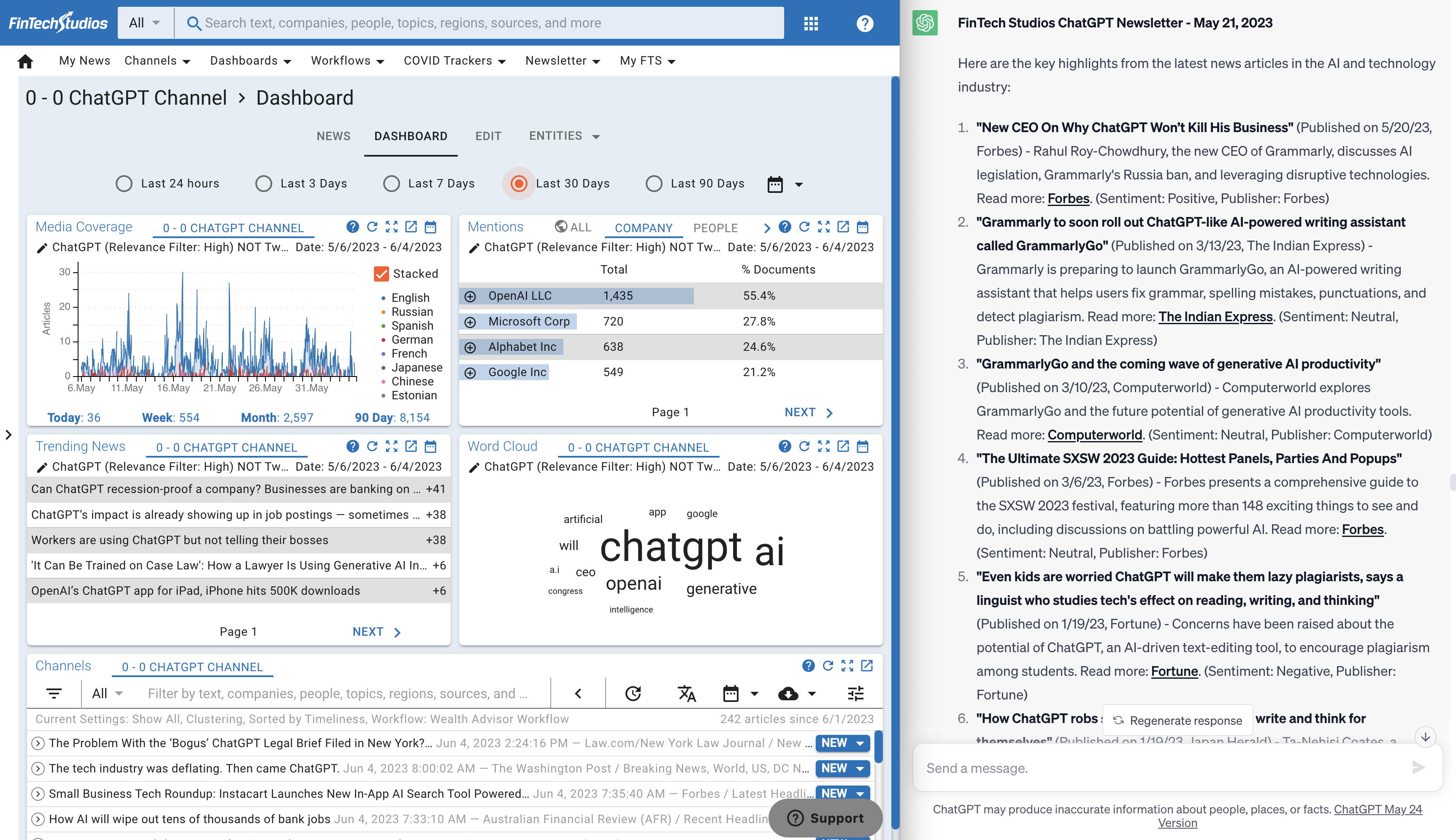Open Media Coverage widget calendar icon
This screenshot has height=840, width=1456.
(431, 227)
